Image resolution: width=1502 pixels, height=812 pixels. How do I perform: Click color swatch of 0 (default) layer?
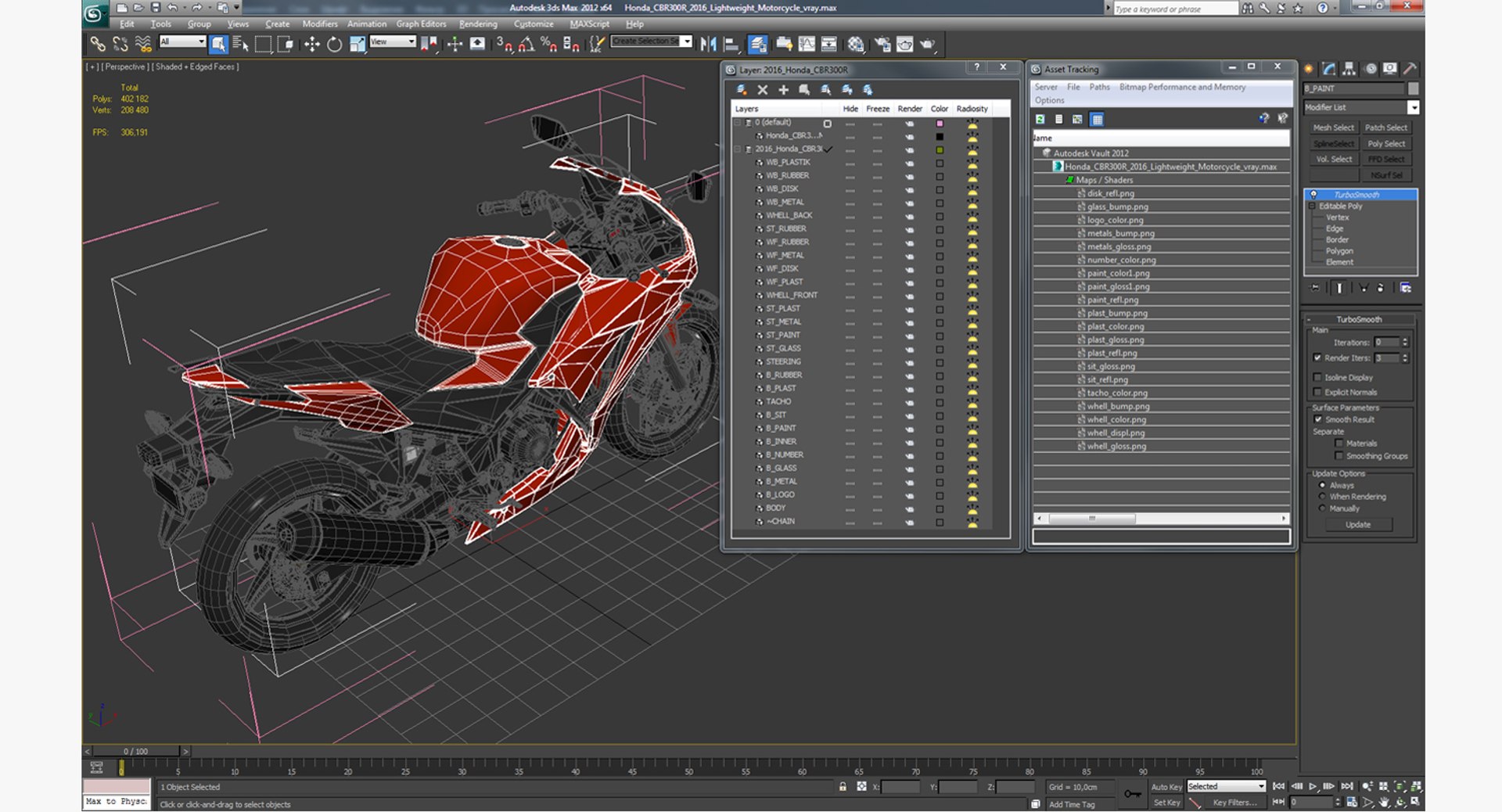coord(940,124)
